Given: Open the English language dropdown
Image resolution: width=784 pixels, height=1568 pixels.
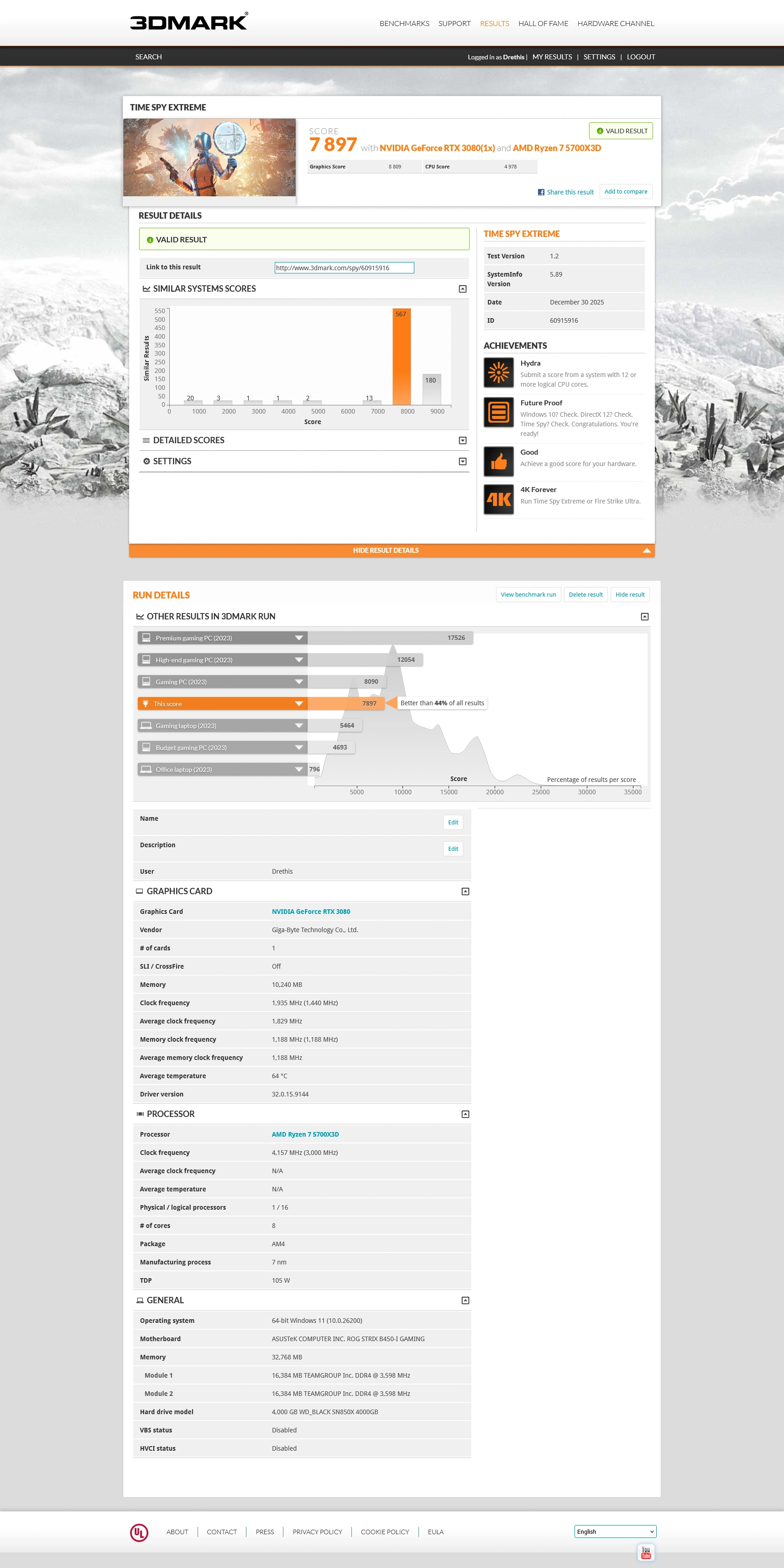Looking at the screenshot, I should point(615,1531).
